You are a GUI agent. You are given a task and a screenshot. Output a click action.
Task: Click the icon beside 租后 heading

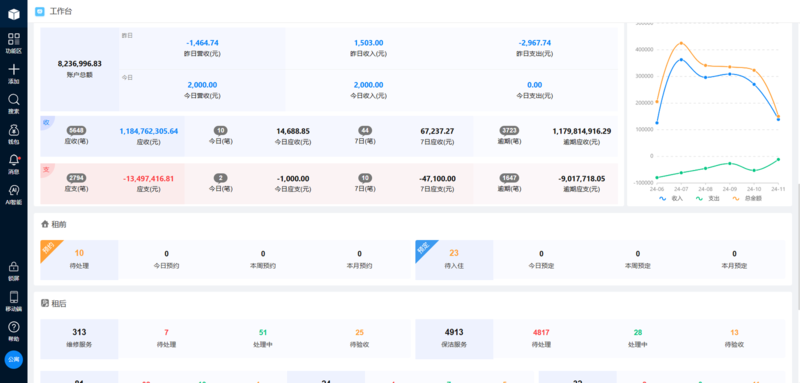pyautogui.click(x=45, y=303)
